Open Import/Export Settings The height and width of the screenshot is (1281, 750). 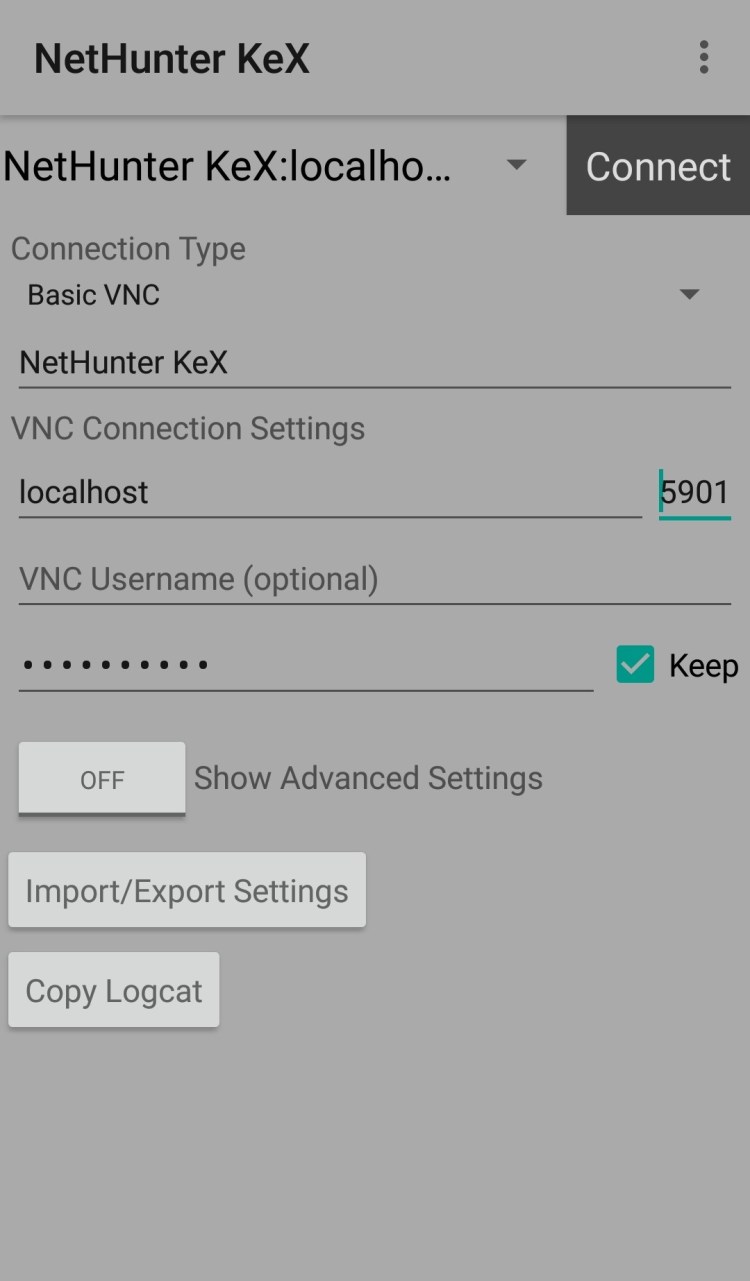(187, 891)
